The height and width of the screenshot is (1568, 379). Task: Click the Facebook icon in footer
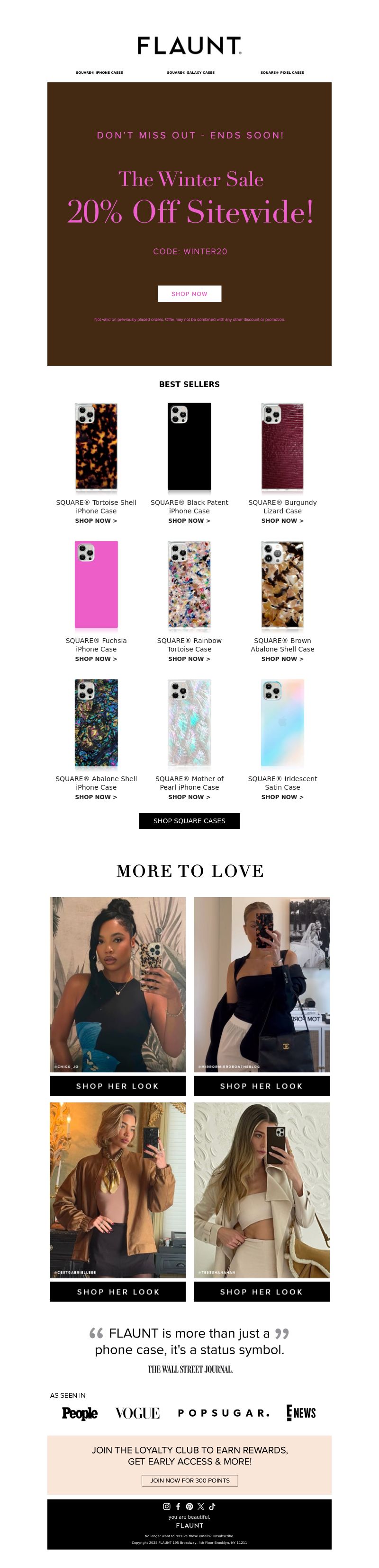pos(178,1506)
